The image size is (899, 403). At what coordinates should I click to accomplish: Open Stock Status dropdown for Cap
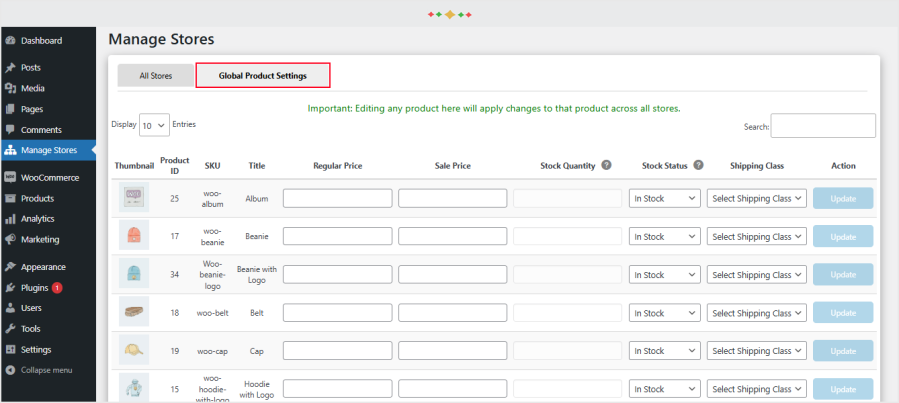click(x=665, y=351)
